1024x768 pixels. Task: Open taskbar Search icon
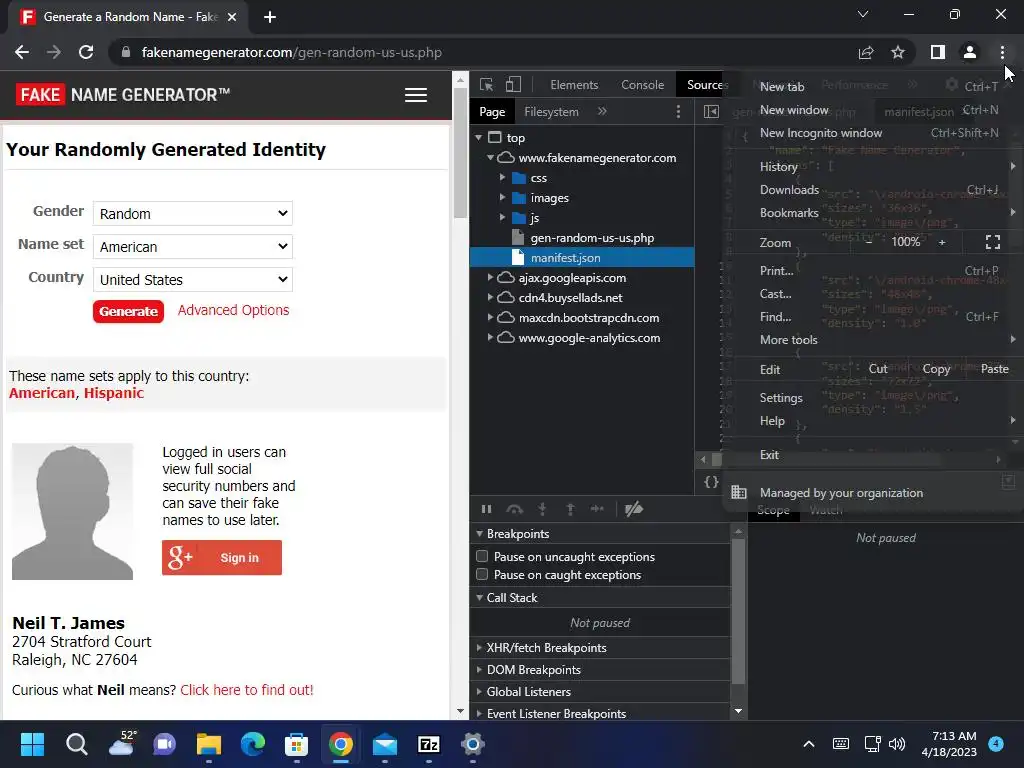pyautogui.click(x=76, y=744)
